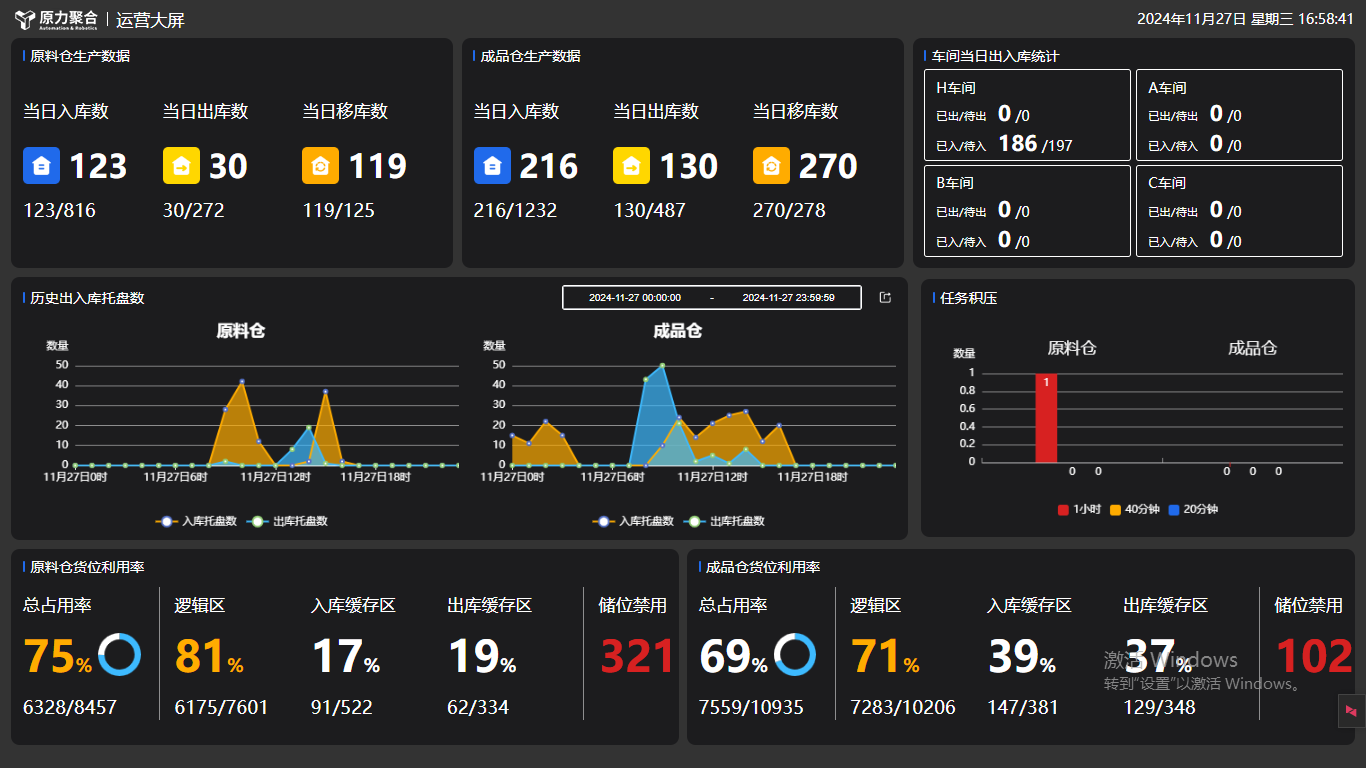This screenshot has height=768, width=1366.
Task: Click the yellow outbound icon in 成品仓生产数据
Action: (632, 166)
